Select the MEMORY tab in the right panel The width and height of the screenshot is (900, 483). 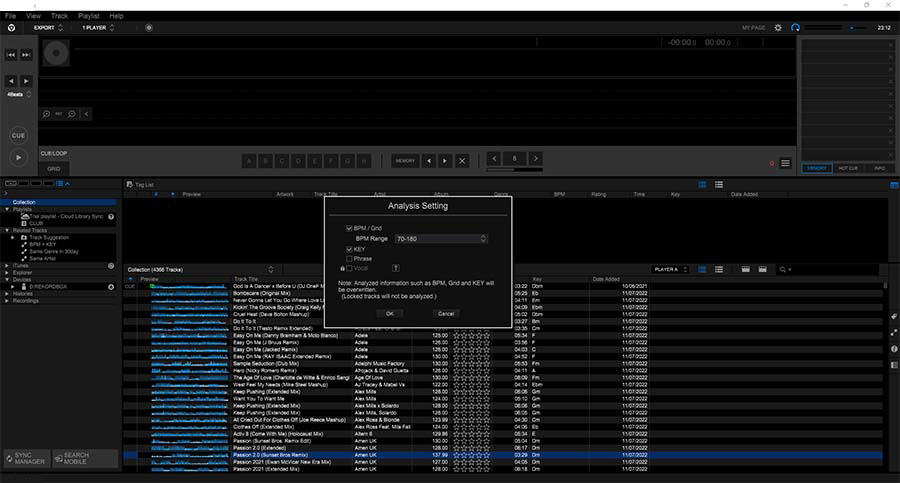tap(817, 168)
